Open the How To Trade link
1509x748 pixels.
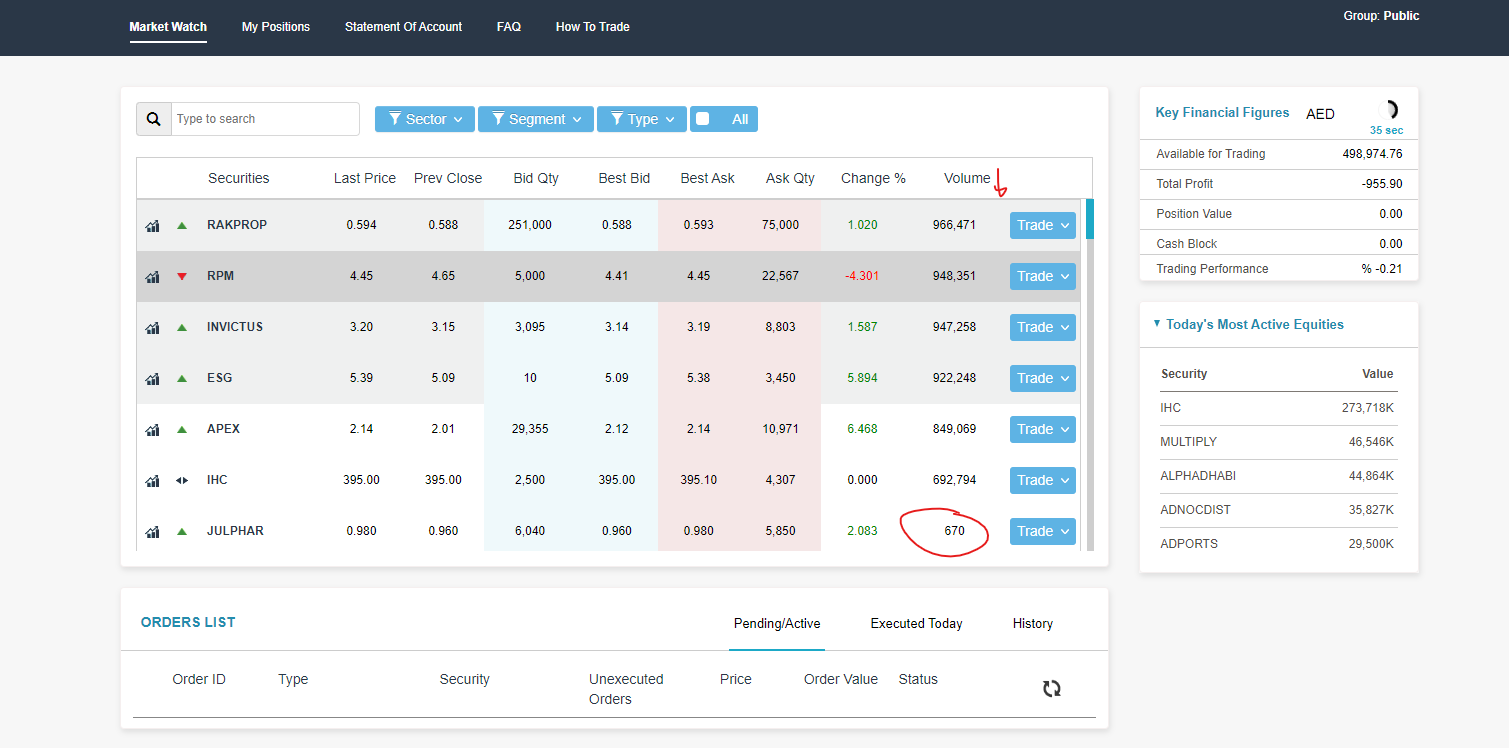click(x=592, y=27)
